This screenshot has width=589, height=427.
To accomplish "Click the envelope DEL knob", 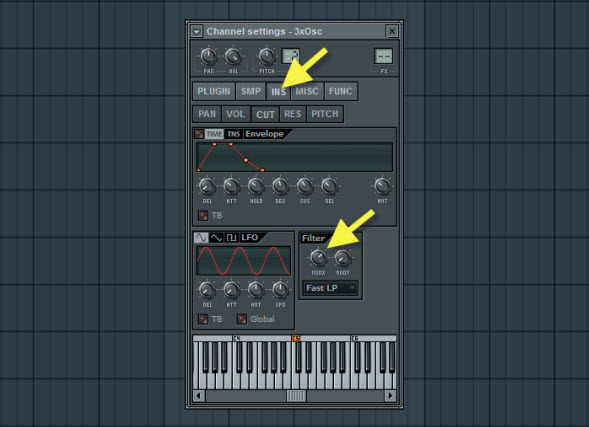I will coord(207,186).
